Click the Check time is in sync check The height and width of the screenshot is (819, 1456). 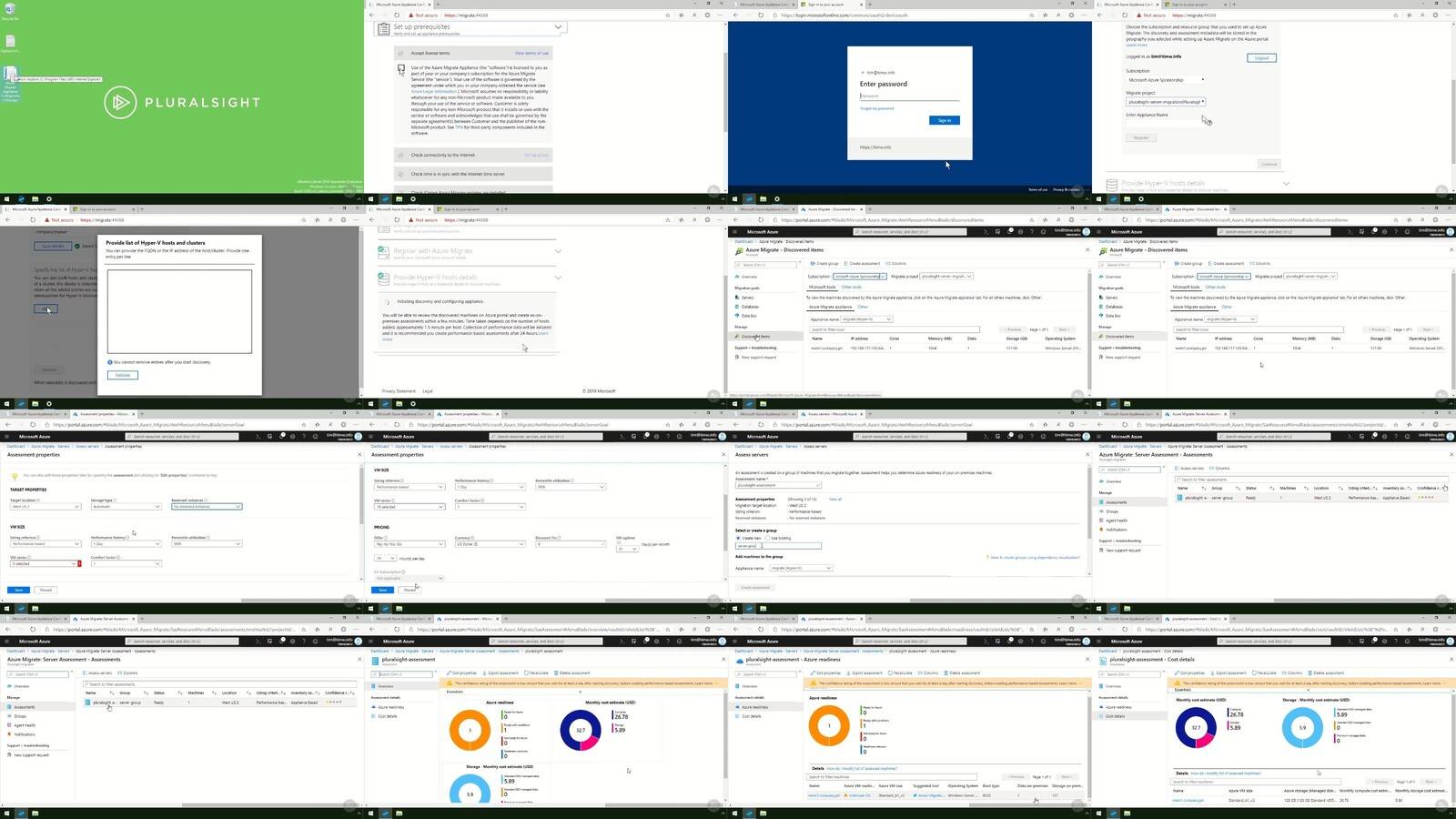point(472,174)
